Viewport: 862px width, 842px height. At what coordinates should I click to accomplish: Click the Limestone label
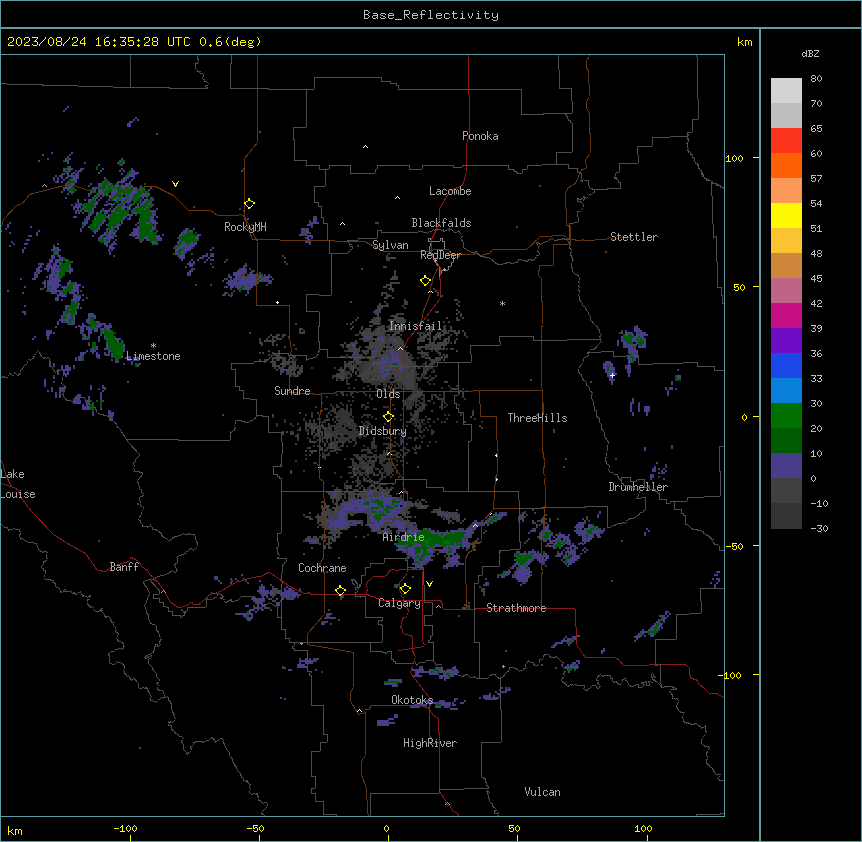(153, 356)
